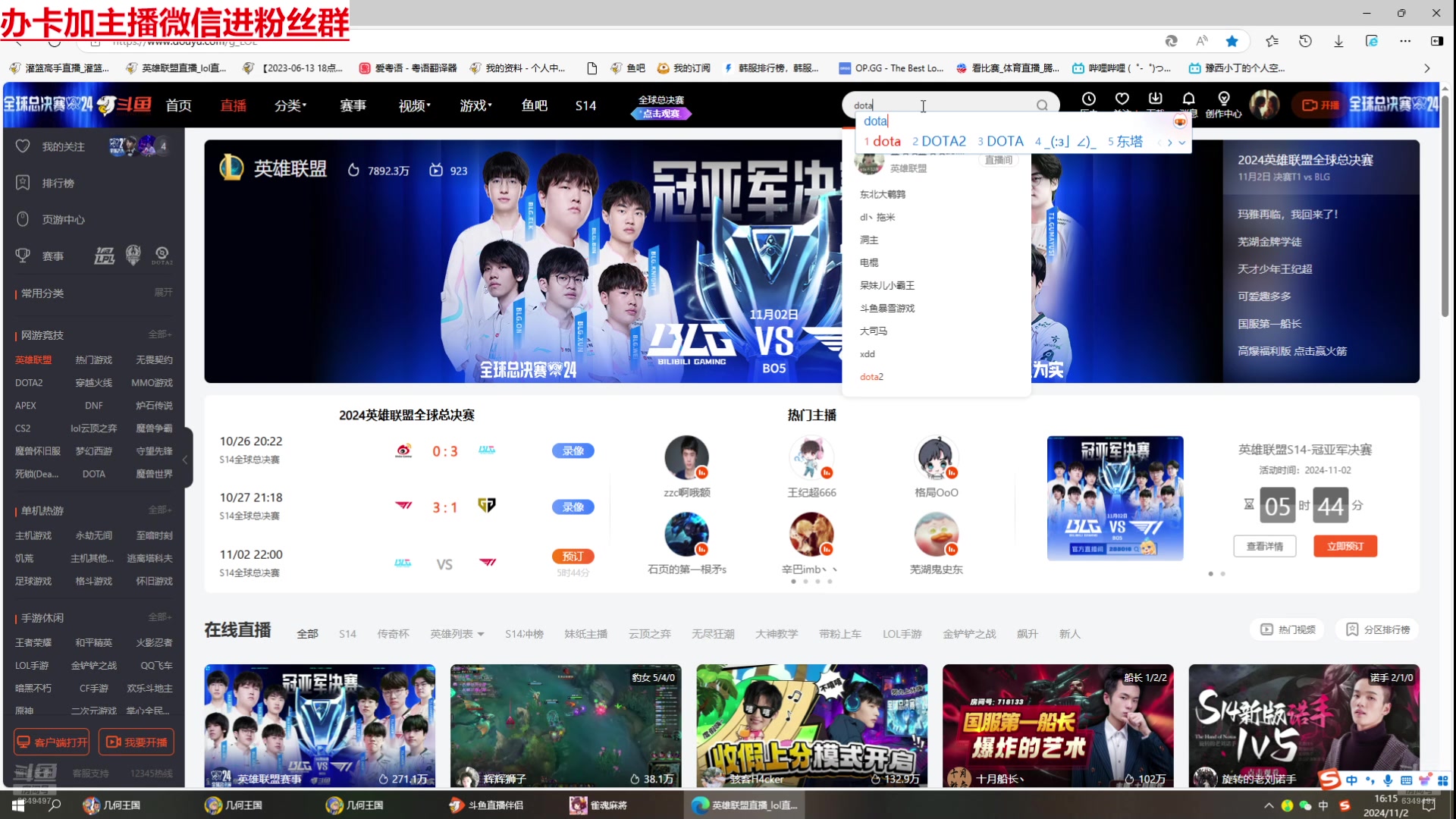
Task: Expand 单机热游 全部+ category list
Action: (160, 510)
